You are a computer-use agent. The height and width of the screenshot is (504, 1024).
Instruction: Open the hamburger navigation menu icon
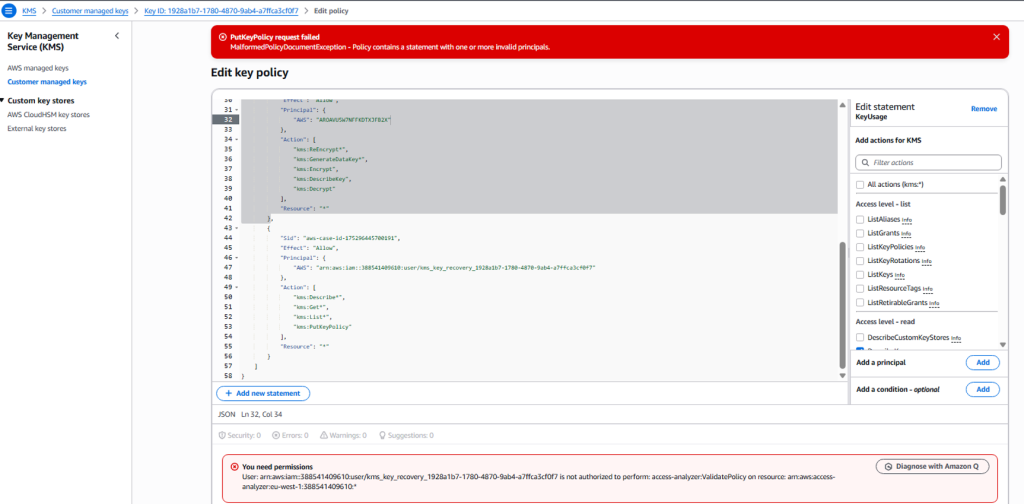[9, 10]
